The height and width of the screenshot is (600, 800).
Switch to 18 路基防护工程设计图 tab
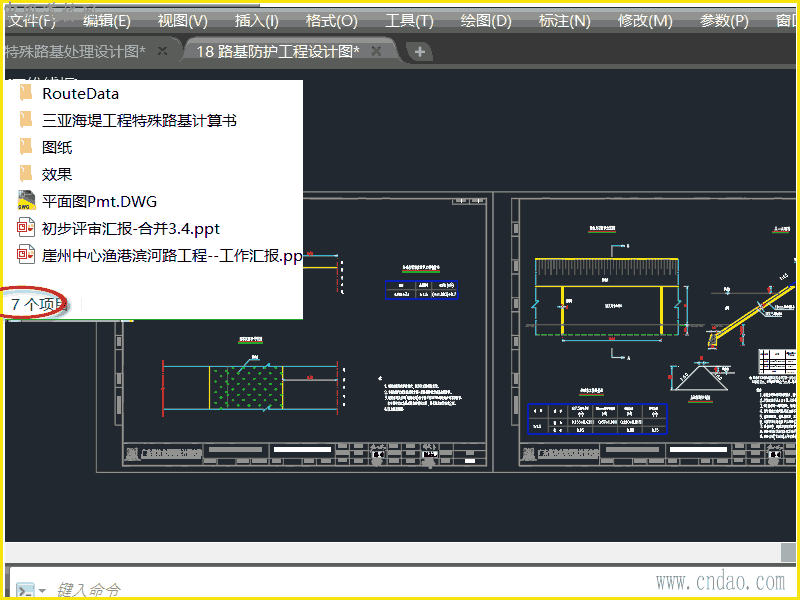278,52
